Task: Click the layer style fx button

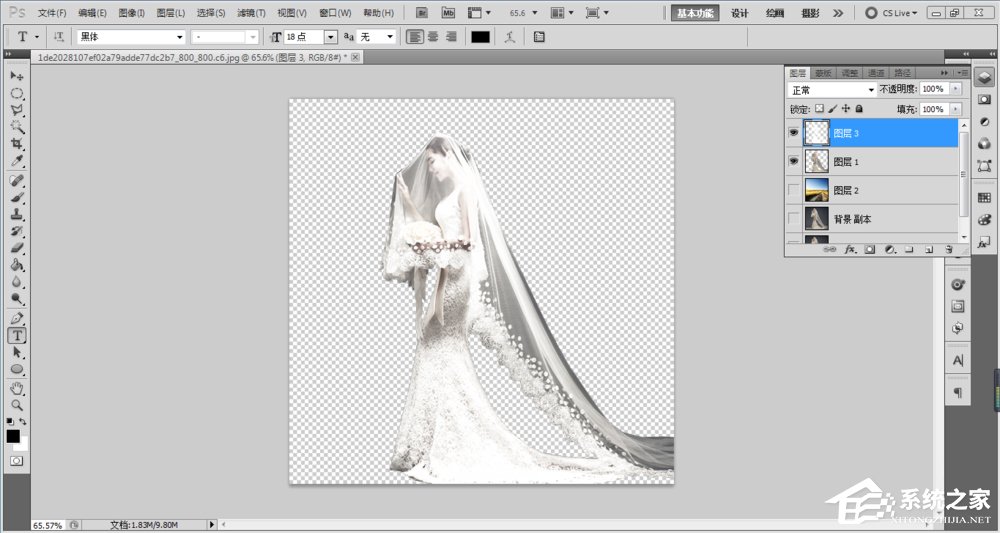Action: tap(851, 249)
